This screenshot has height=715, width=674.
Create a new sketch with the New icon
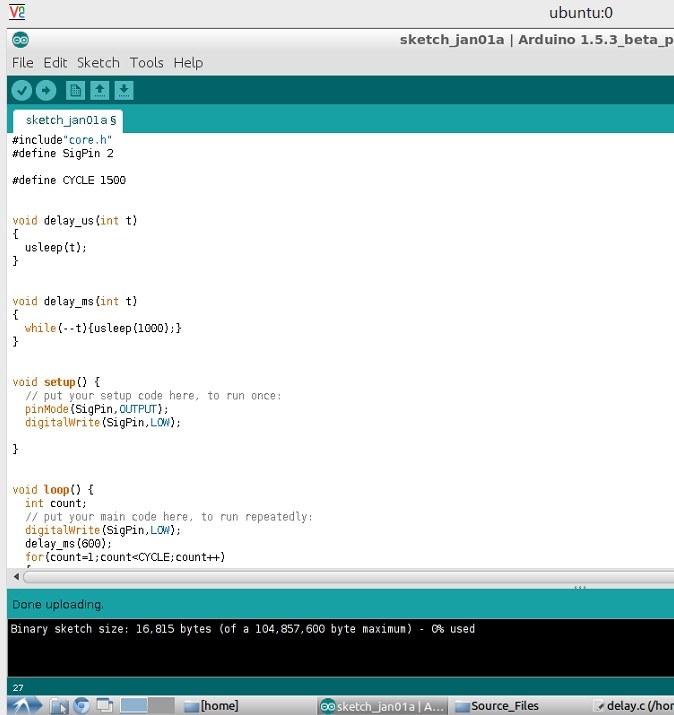coord(75,90)
